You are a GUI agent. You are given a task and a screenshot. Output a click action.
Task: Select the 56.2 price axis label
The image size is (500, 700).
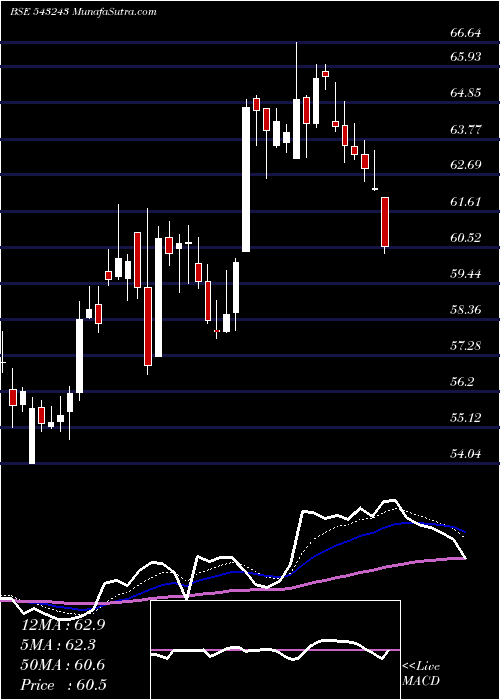click(x=463, y=382)
